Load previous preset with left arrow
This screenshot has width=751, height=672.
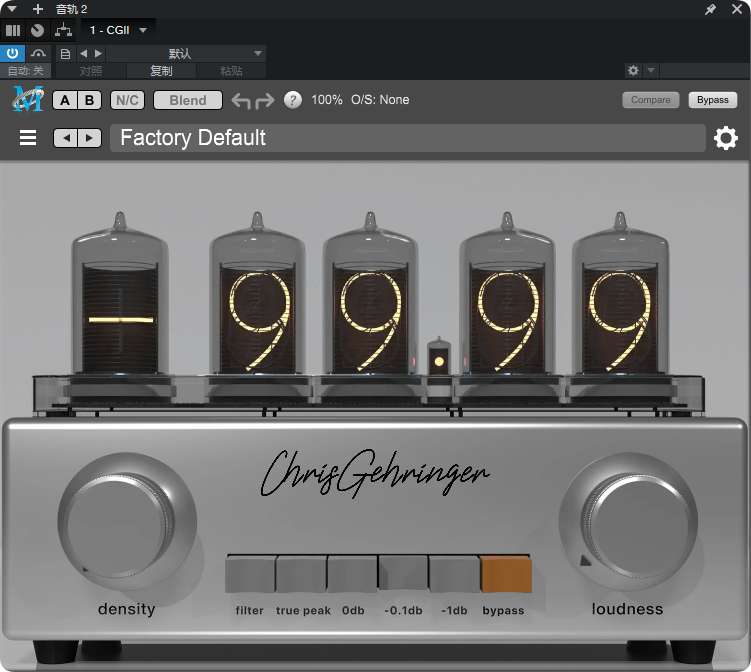coord(84,53)
